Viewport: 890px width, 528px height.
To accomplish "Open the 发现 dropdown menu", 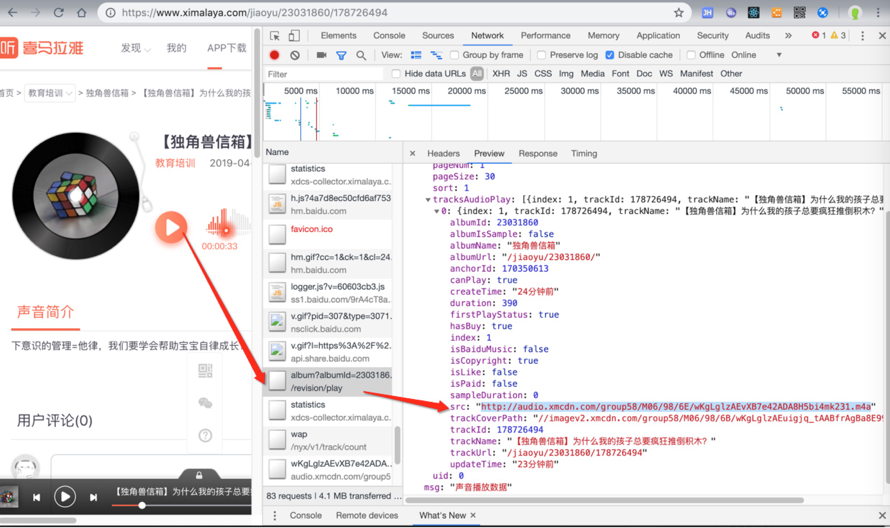I will point(135,48).
